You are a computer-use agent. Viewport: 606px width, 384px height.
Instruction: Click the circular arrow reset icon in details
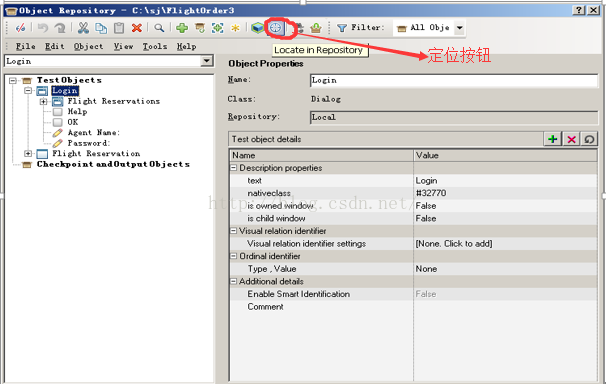pos(589,139)
